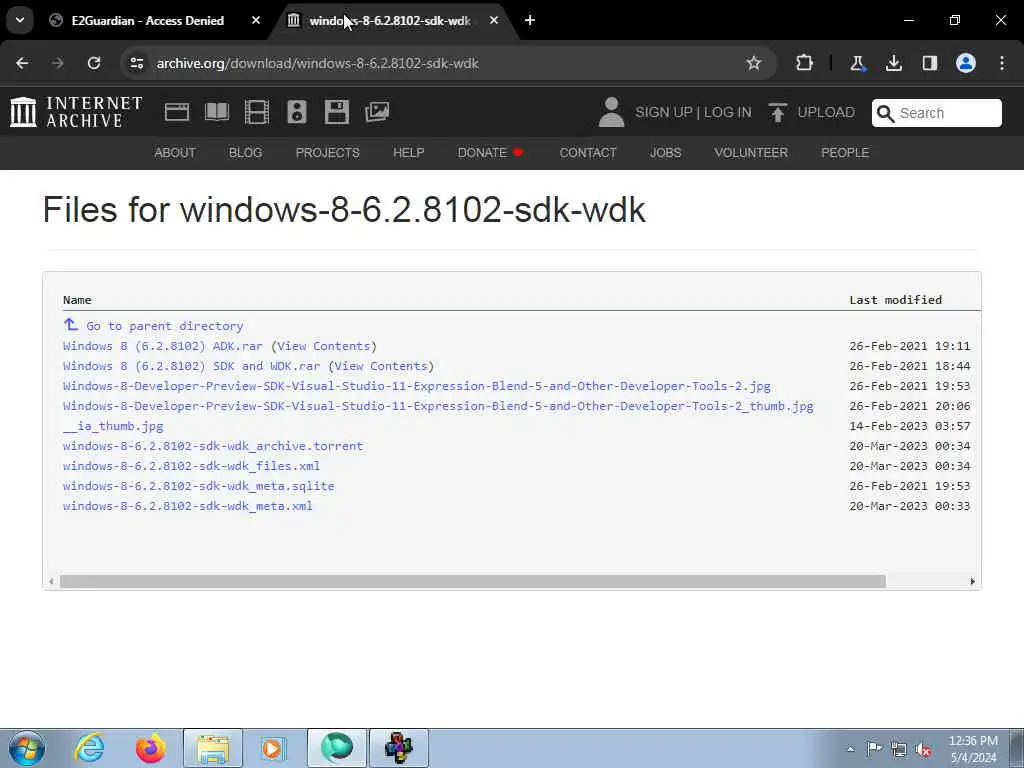Image resolution: width=1024 pixels, height=768 pixels.
Task: Go to Internet Archive home logo
Action: 76,112
